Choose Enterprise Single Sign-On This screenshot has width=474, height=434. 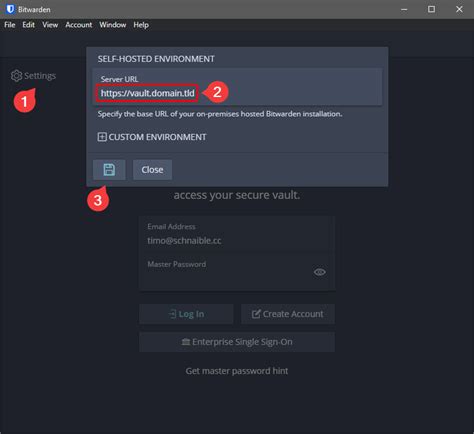tap(237, 342)
